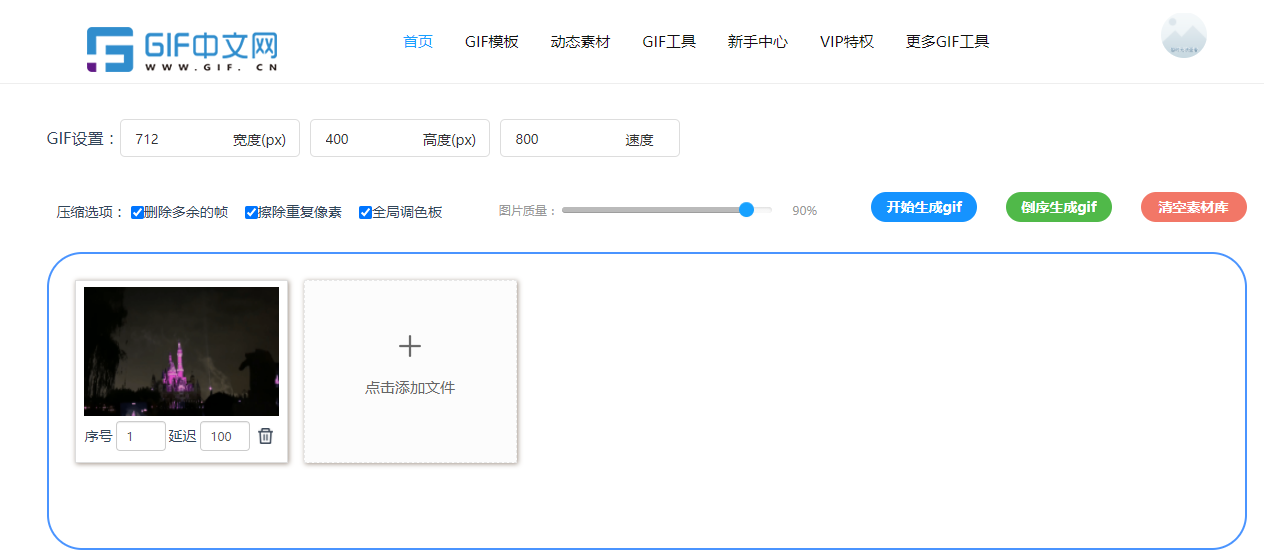Image resolution: width=1264 pixels, height=560 pixels.
Task: Click the GIF中文网 logo
Action: coord(181,49)
